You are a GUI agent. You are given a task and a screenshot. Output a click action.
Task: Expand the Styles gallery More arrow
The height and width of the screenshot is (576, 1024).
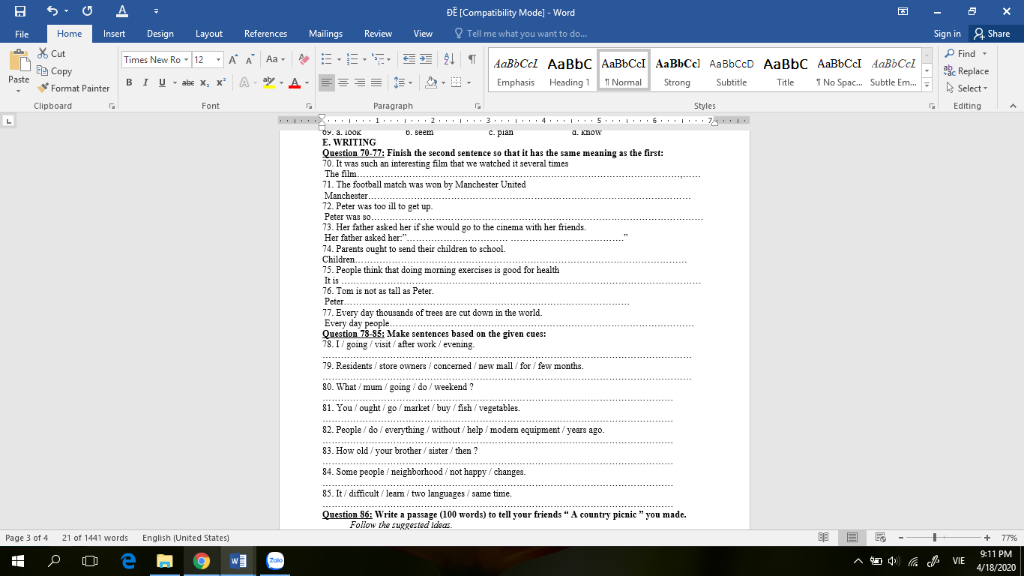(927, 84)
